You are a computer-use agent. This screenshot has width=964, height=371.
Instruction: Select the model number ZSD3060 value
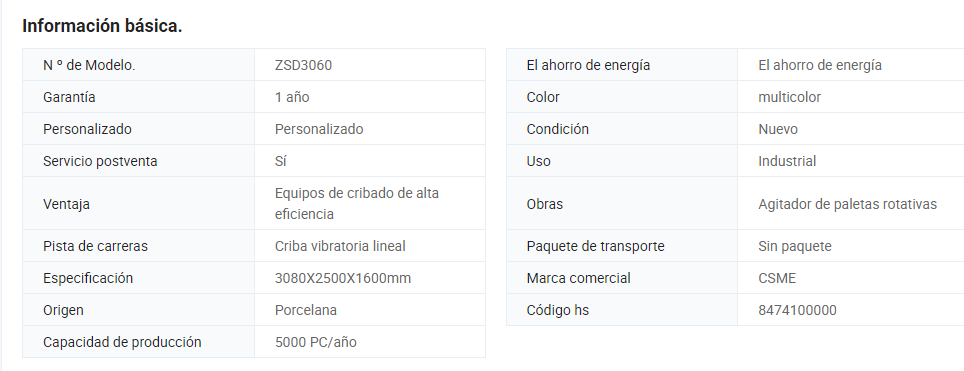click(304, 65)
